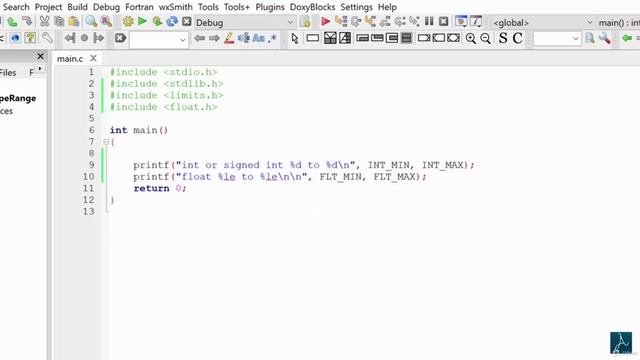Screen dimensions: 640x360
Task: Click the green Run play icon
Action: (142, 21)
